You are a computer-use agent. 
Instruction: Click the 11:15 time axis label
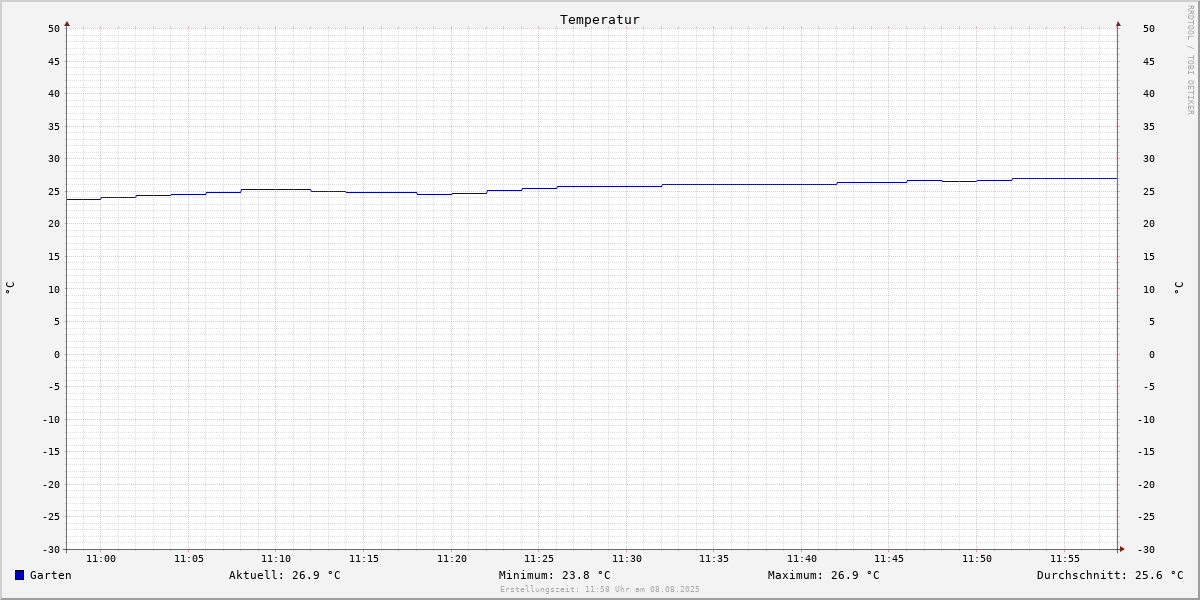tap(364, 559)
